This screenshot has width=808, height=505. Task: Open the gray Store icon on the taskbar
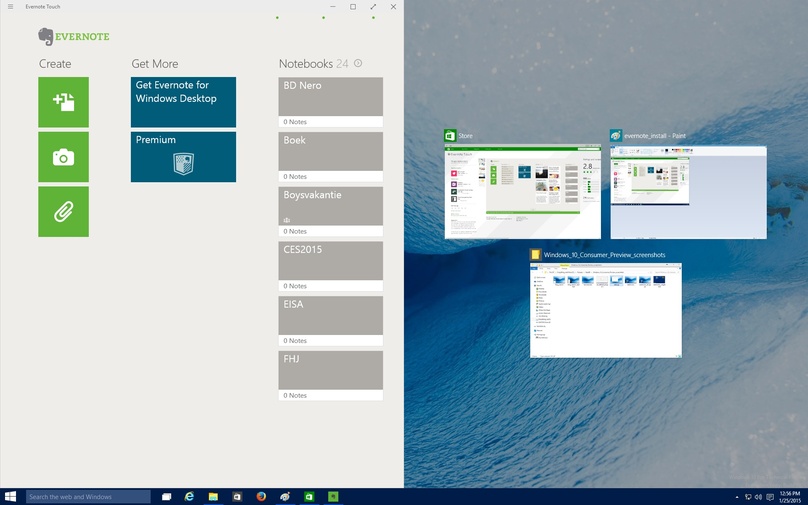pos(237,497)
